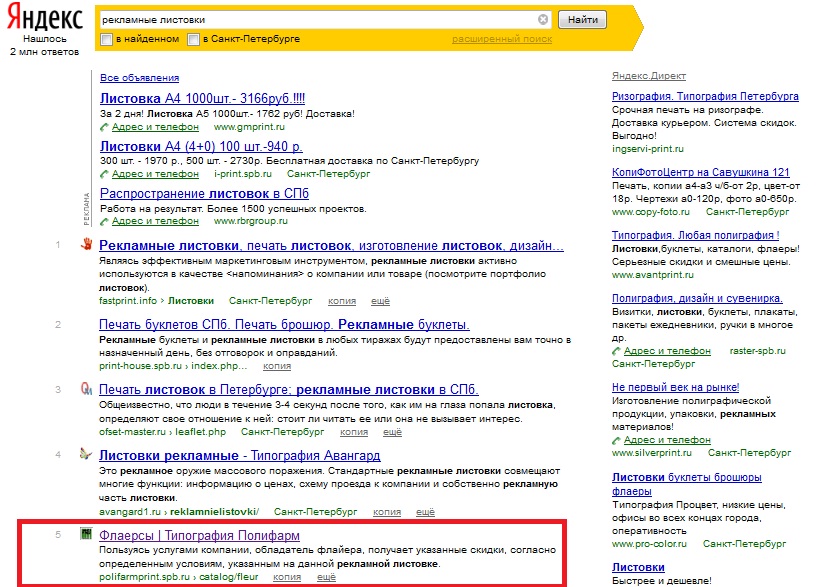Image resolution: width=817 pixels, height=587 pixels.
Task: Open 'копия' link of ofset-master.ru result
Action: pyautogui.click(x=354, y=432)
